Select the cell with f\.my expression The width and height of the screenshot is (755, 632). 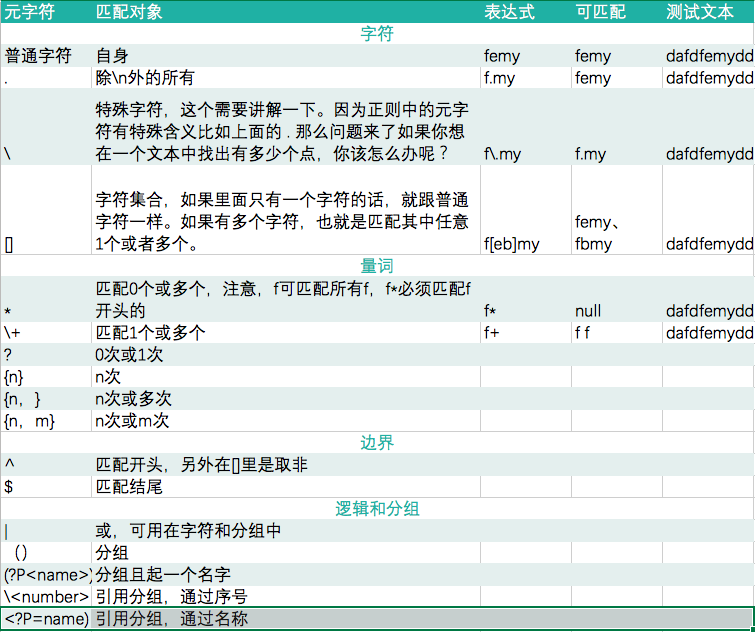coord(526,127)
